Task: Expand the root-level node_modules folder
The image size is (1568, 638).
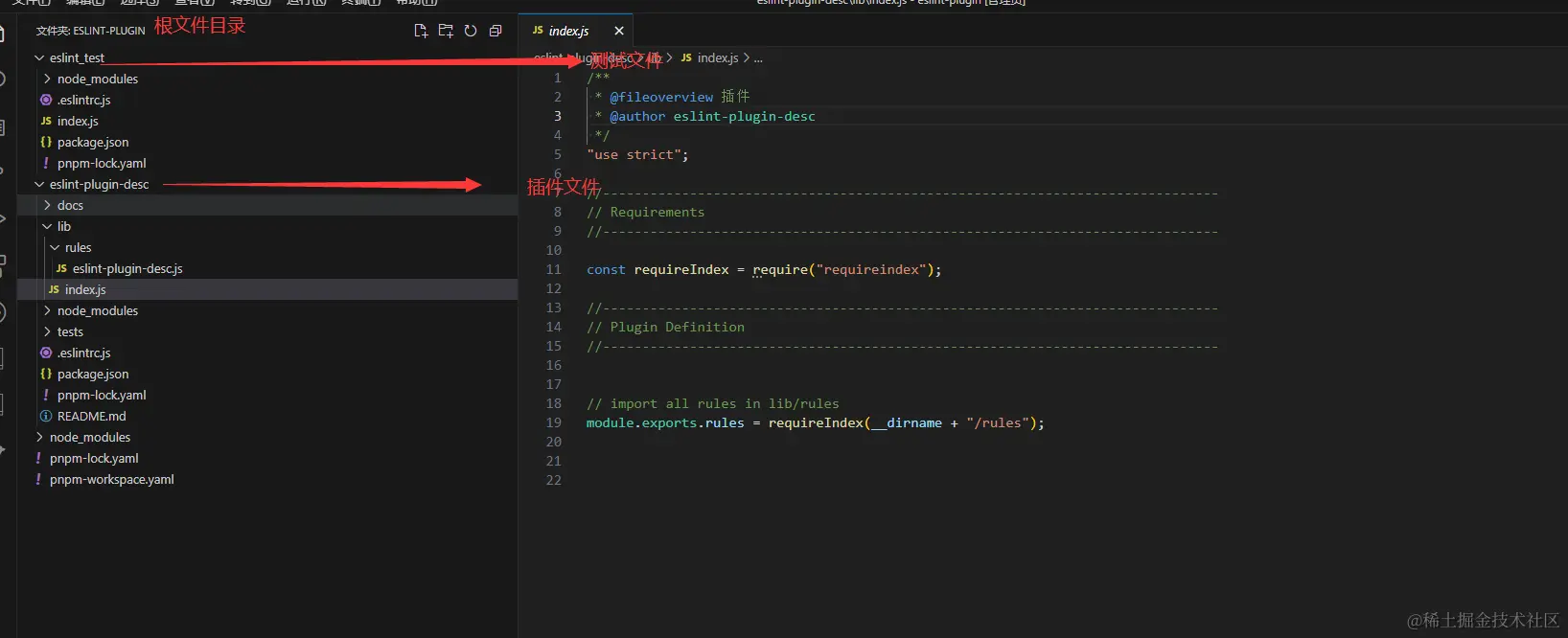Action: coord(39,438)
